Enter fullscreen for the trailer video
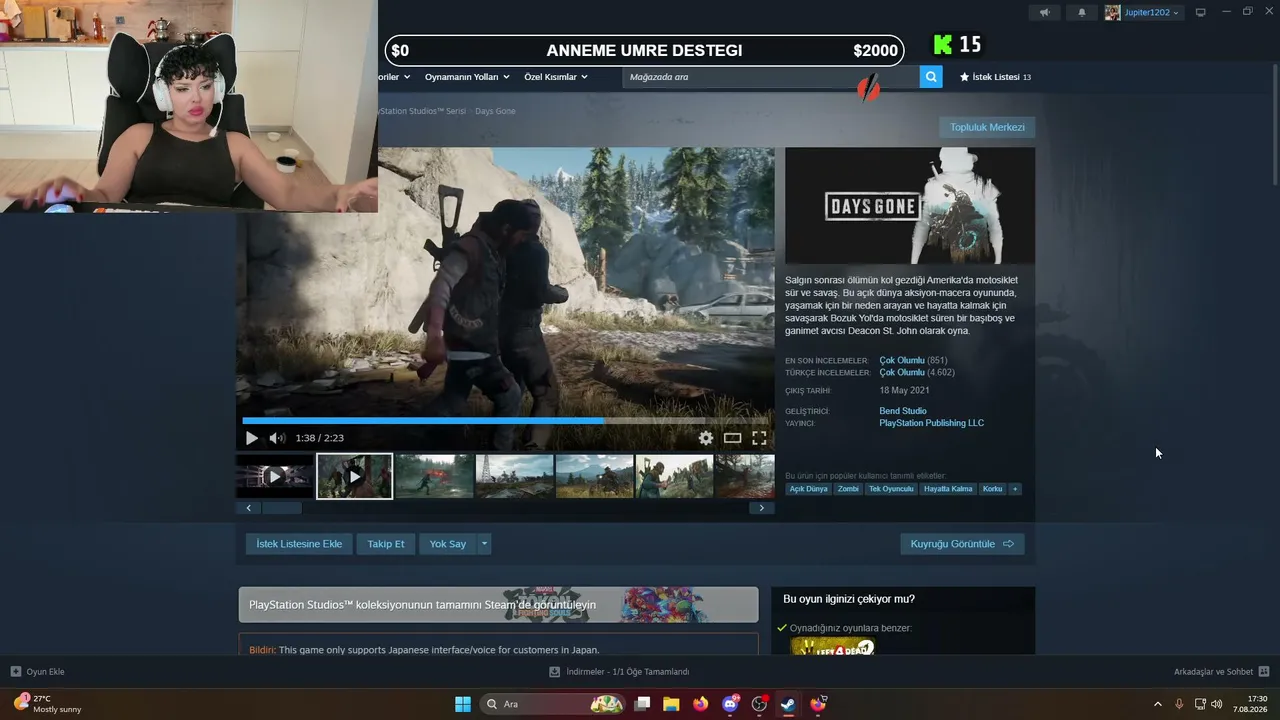Image resolution: width=1280 pixels, height=720 pixels. coord(759,438)
